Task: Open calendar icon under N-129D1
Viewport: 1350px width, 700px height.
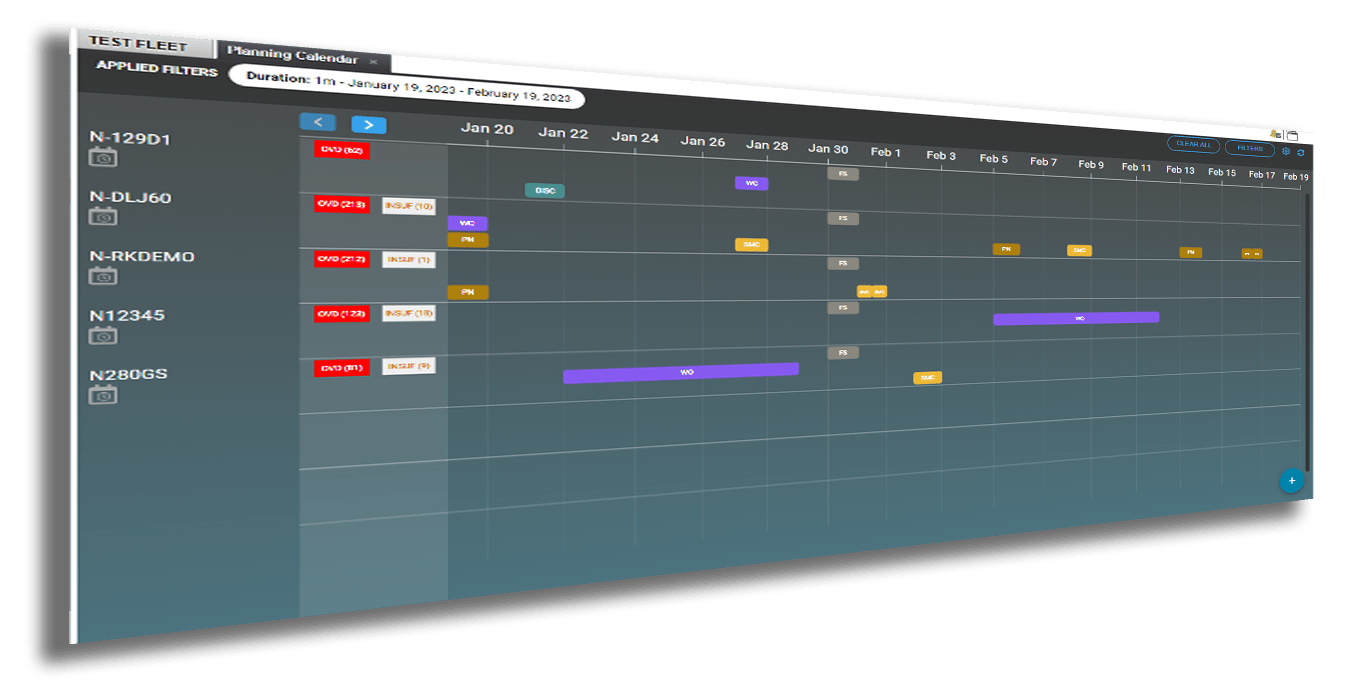Action: click(103, 158)
